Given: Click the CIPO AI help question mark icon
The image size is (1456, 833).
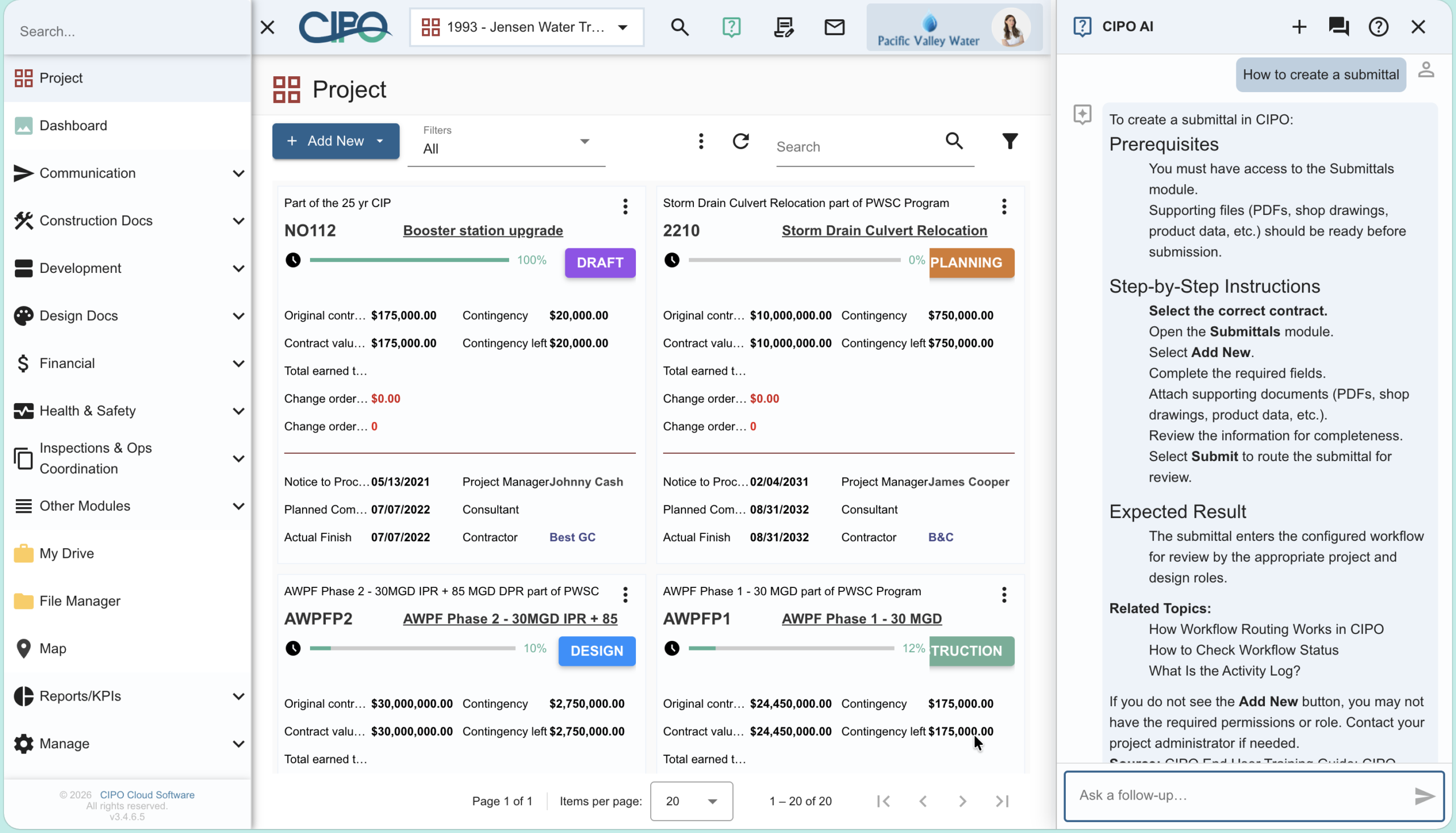Looking at the screenshot, I should (1378, 26).
